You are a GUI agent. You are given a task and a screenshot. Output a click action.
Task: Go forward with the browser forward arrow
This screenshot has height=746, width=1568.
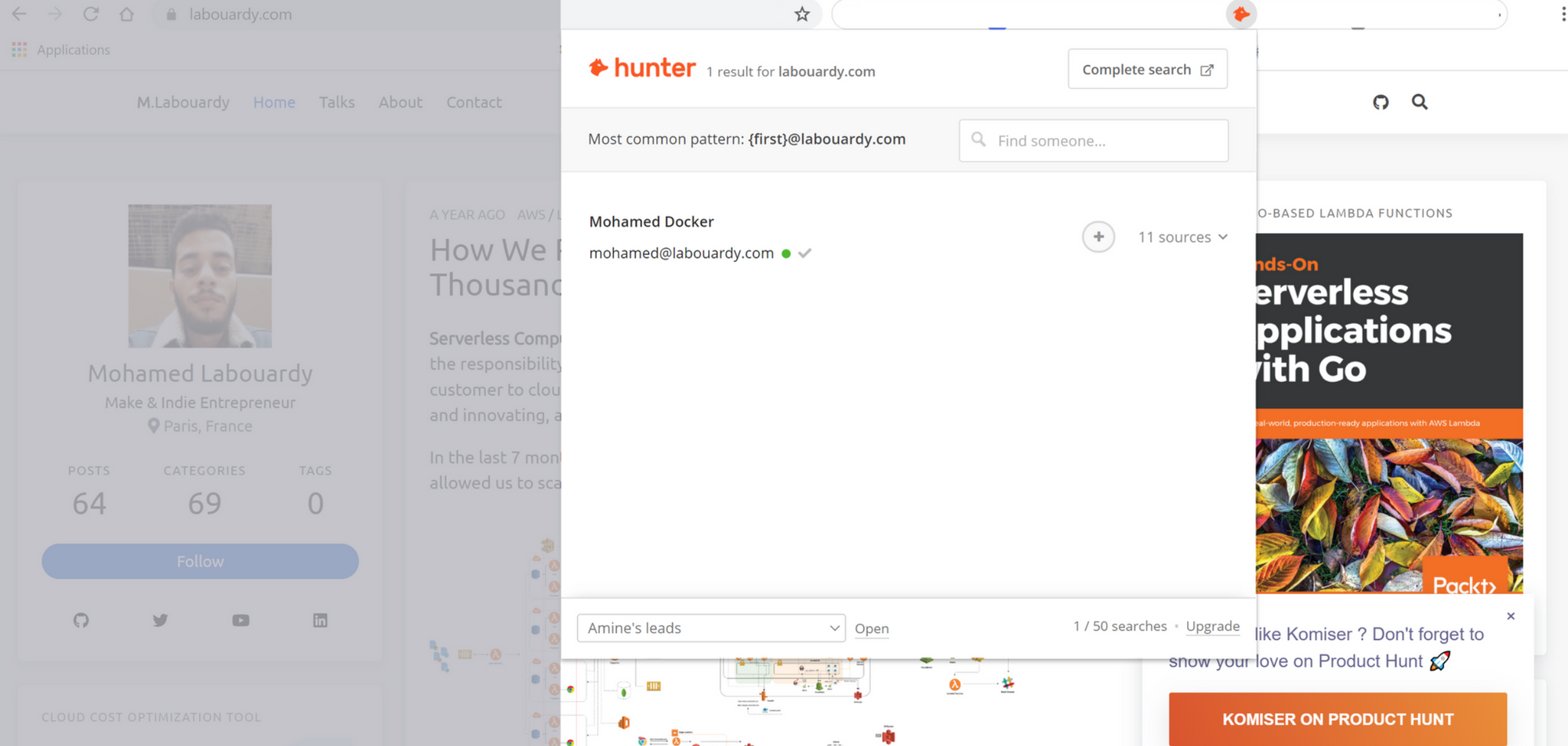(55, 14)
